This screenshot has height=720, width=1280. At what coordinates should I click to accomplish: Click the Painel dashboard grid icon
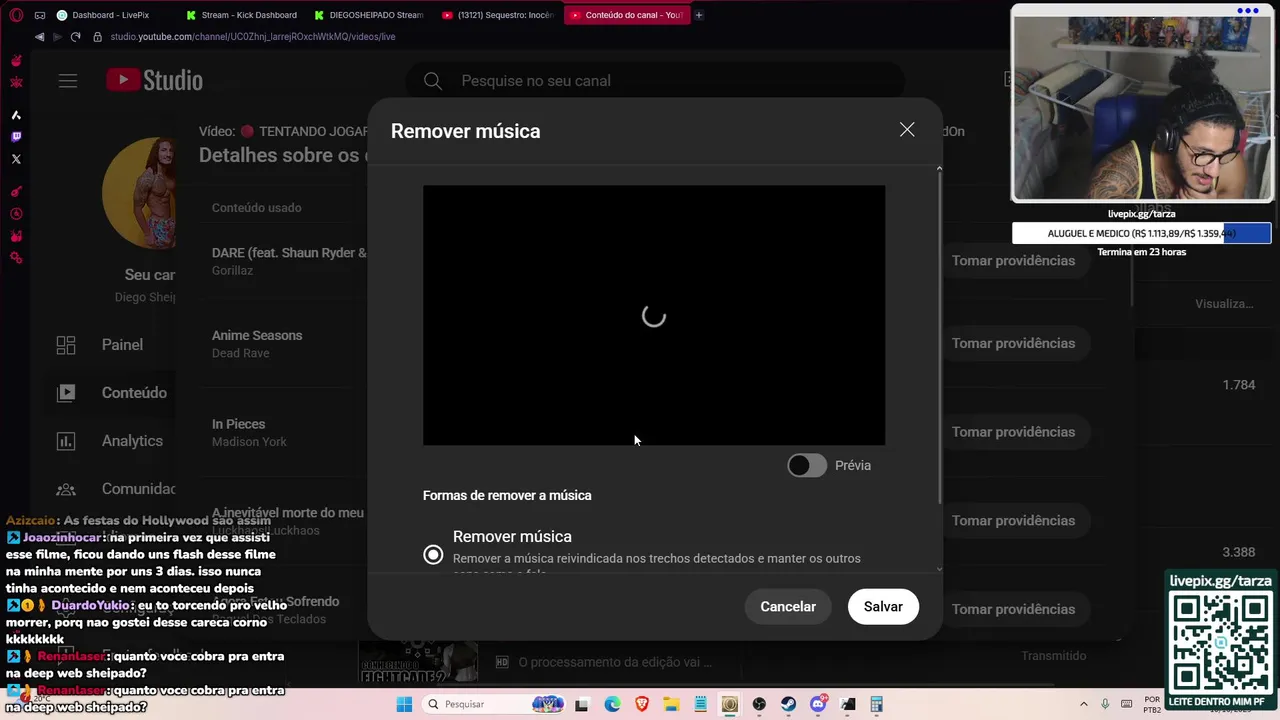[x=66, y=345]
